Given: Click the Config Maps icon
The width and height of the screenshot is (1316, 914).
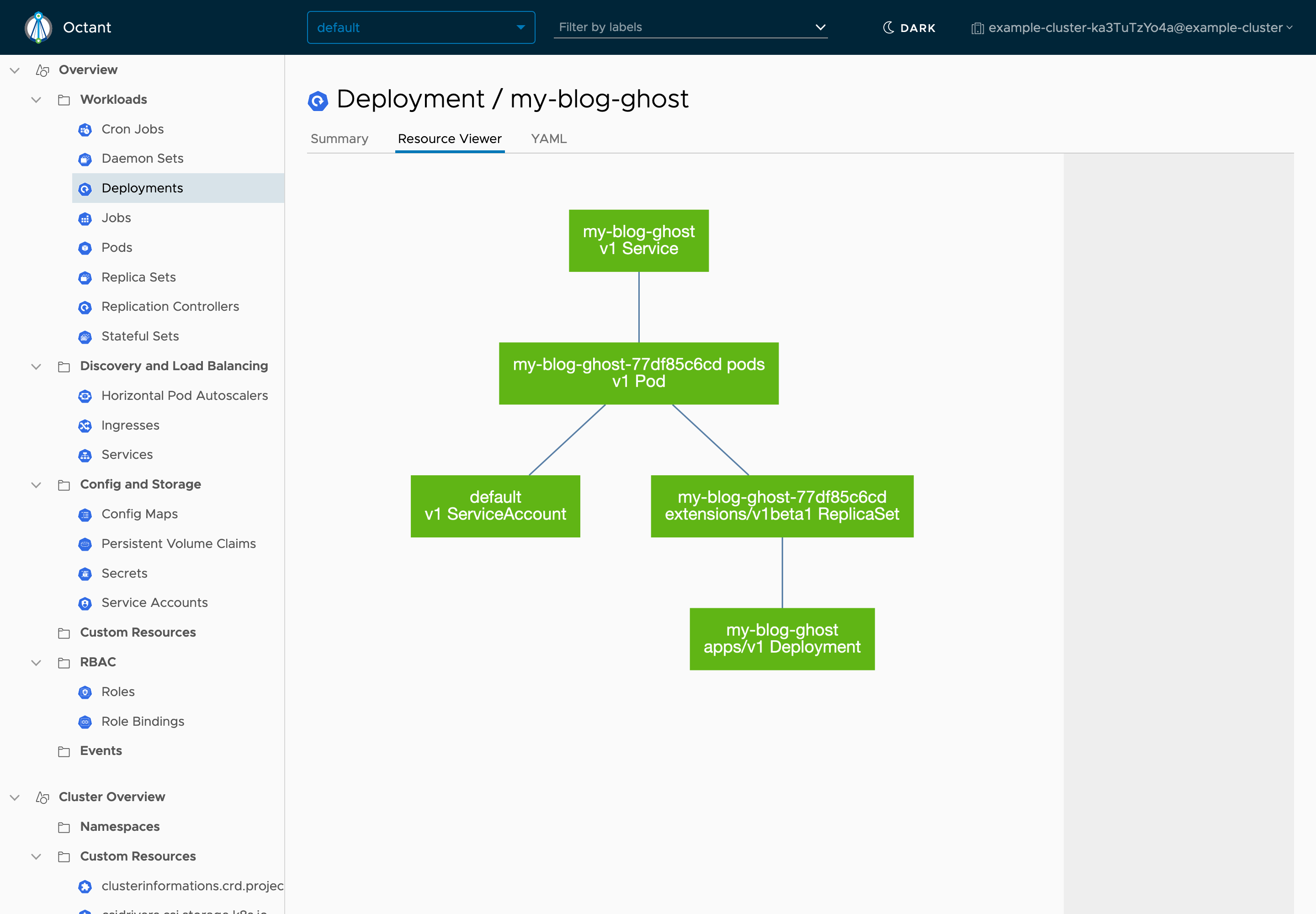Looking at the screenshot, I should point(85,514).
